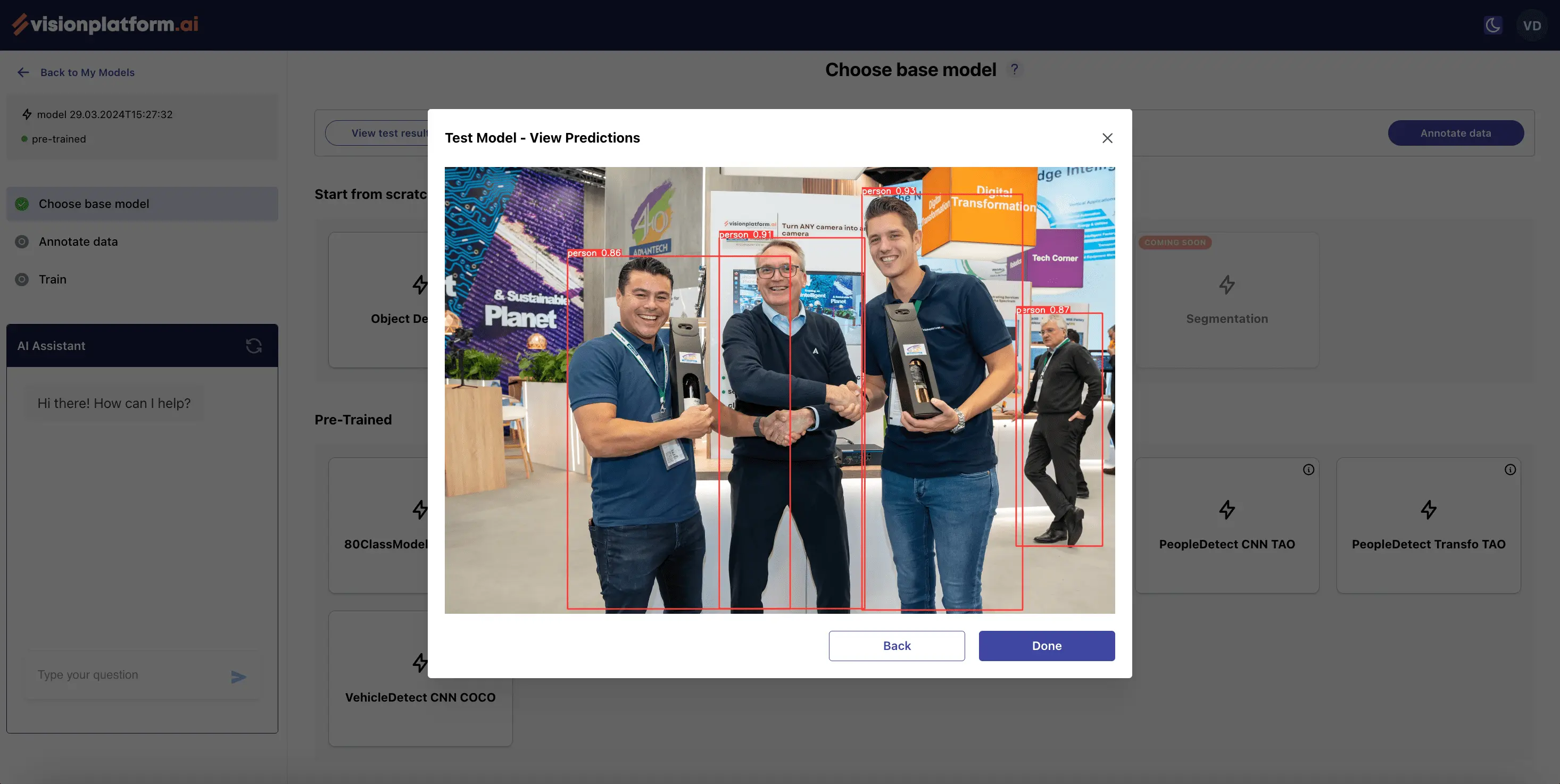Click Back to My Models link
The image size is (1560, 784).
coord(87,72)
